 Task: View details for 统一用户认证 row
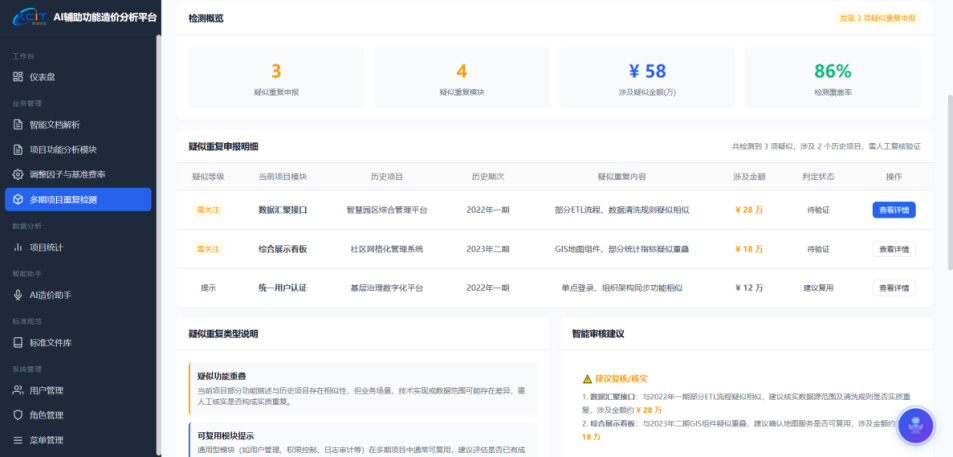click(x=894, y=287)
